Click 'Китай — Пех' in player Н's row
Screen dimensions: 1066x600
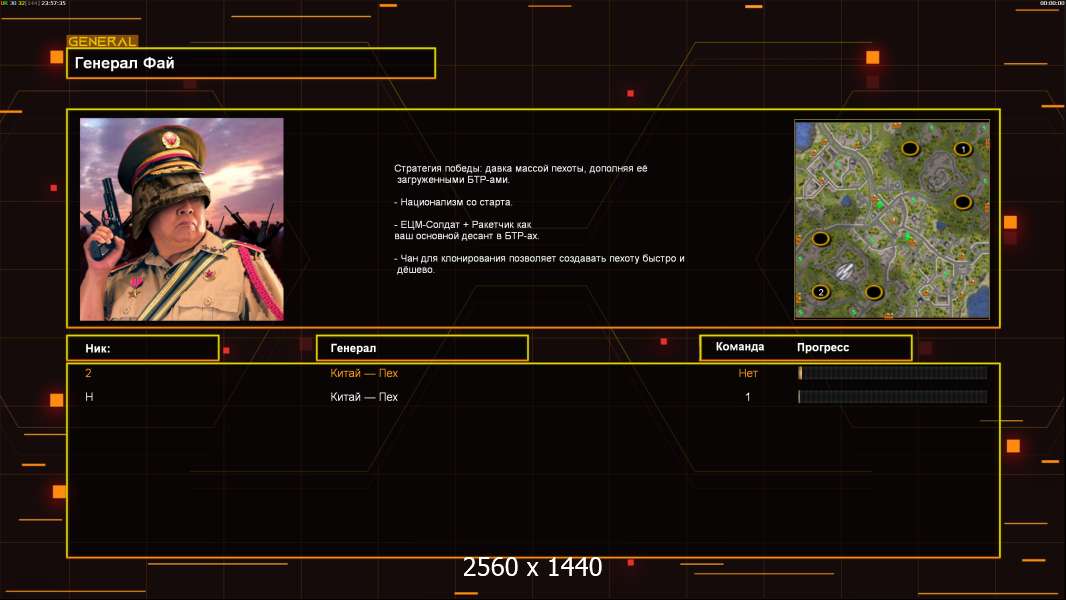[364, 397]
